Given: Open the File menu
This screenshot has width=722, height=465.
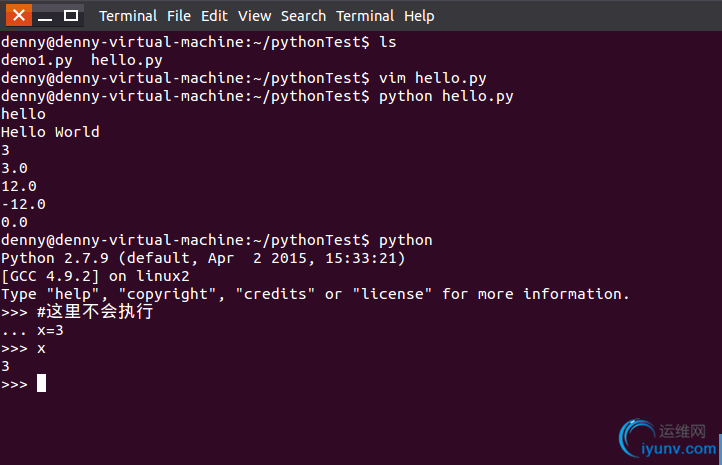Looking at the screenshot, I should pos(179,16).
